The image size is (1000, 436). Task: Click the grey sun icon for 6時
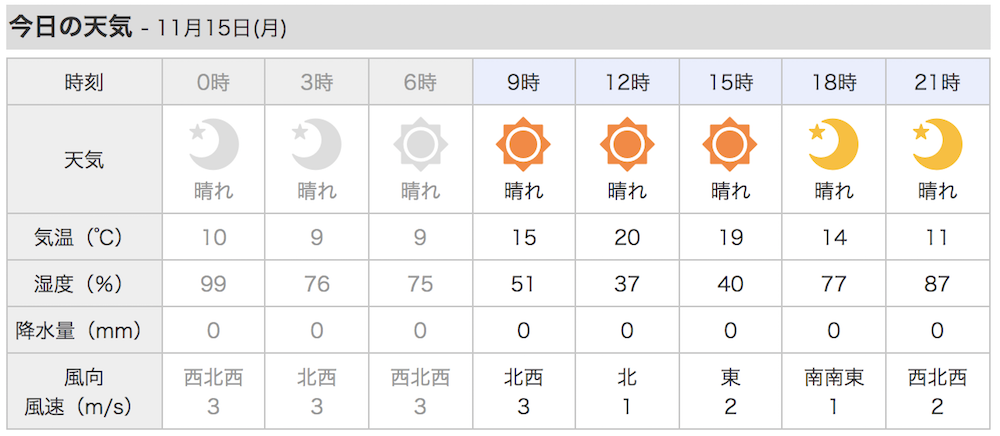tap(420, 143)
